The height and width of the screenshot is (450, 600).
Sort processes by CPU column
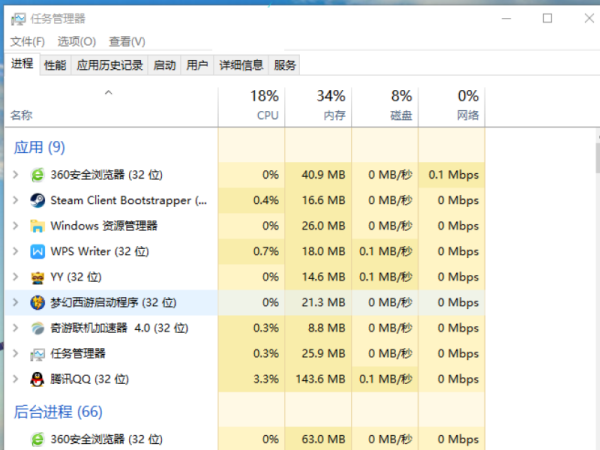coord(252,106)
